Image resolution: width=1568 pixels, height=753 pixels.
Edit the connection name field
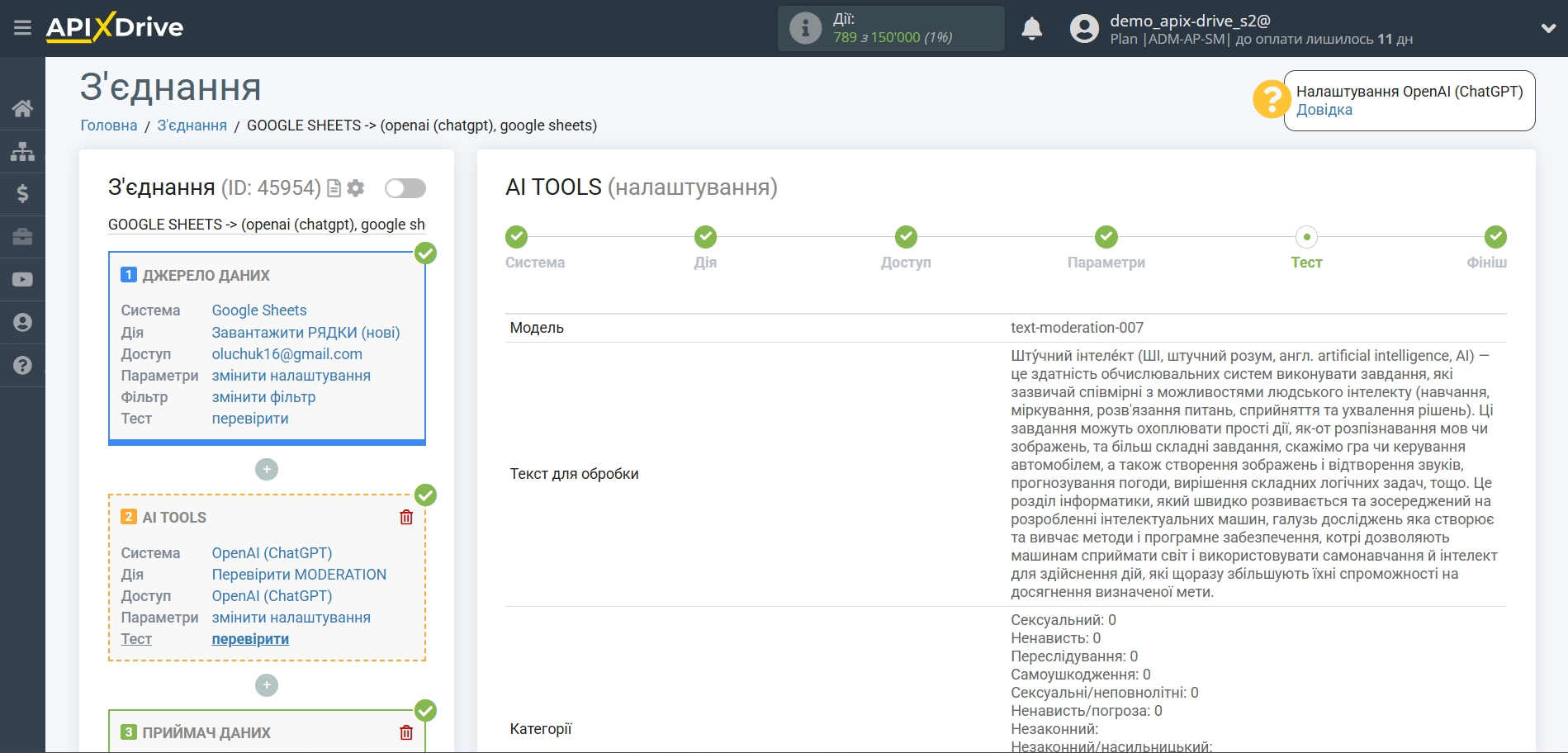[x=267, y=225]
